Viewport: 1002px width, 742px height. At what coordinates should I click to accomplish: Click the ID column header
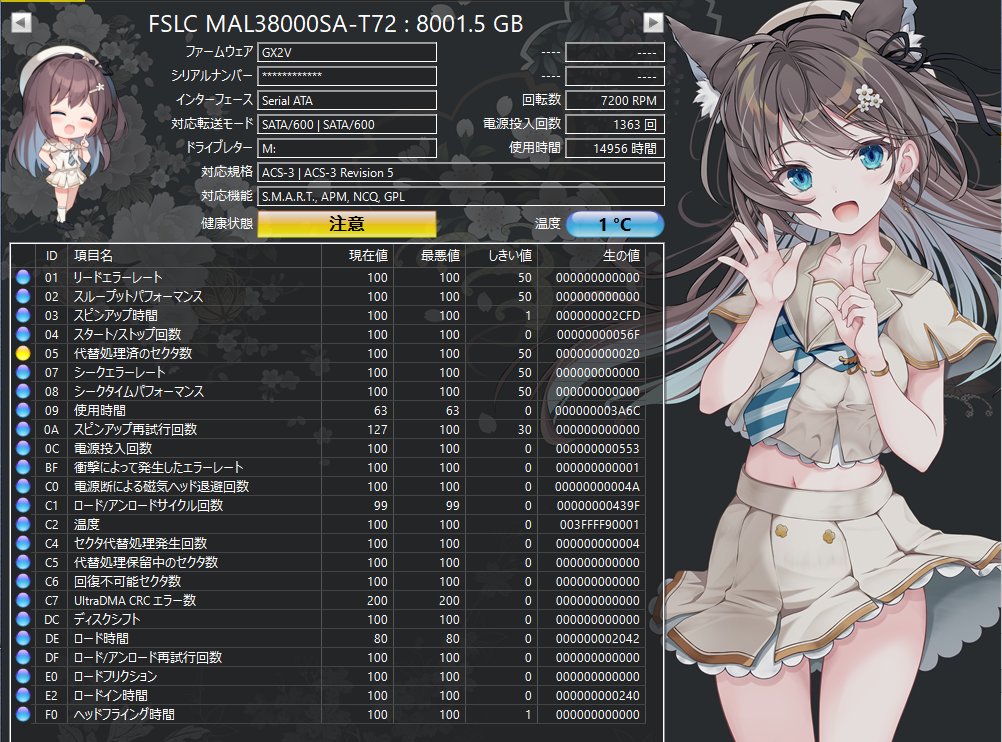51,256
